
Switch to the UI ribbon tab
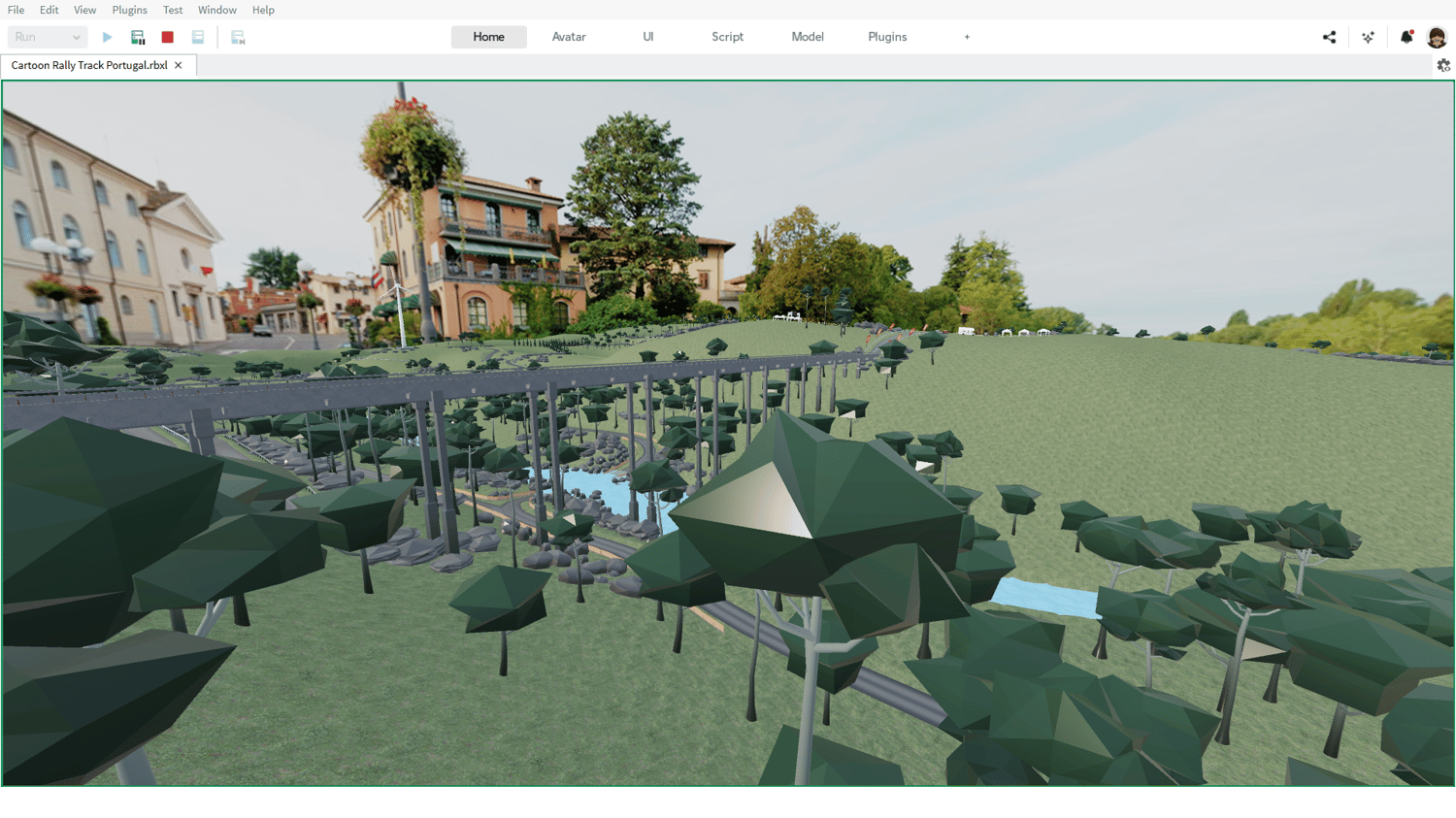pos(648,37)
